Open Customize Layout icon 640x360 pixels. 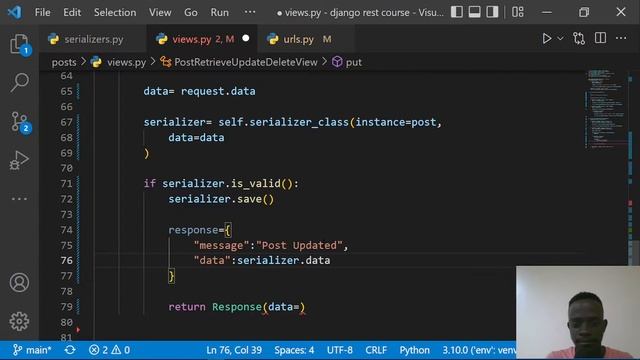(x=518, y=12)
